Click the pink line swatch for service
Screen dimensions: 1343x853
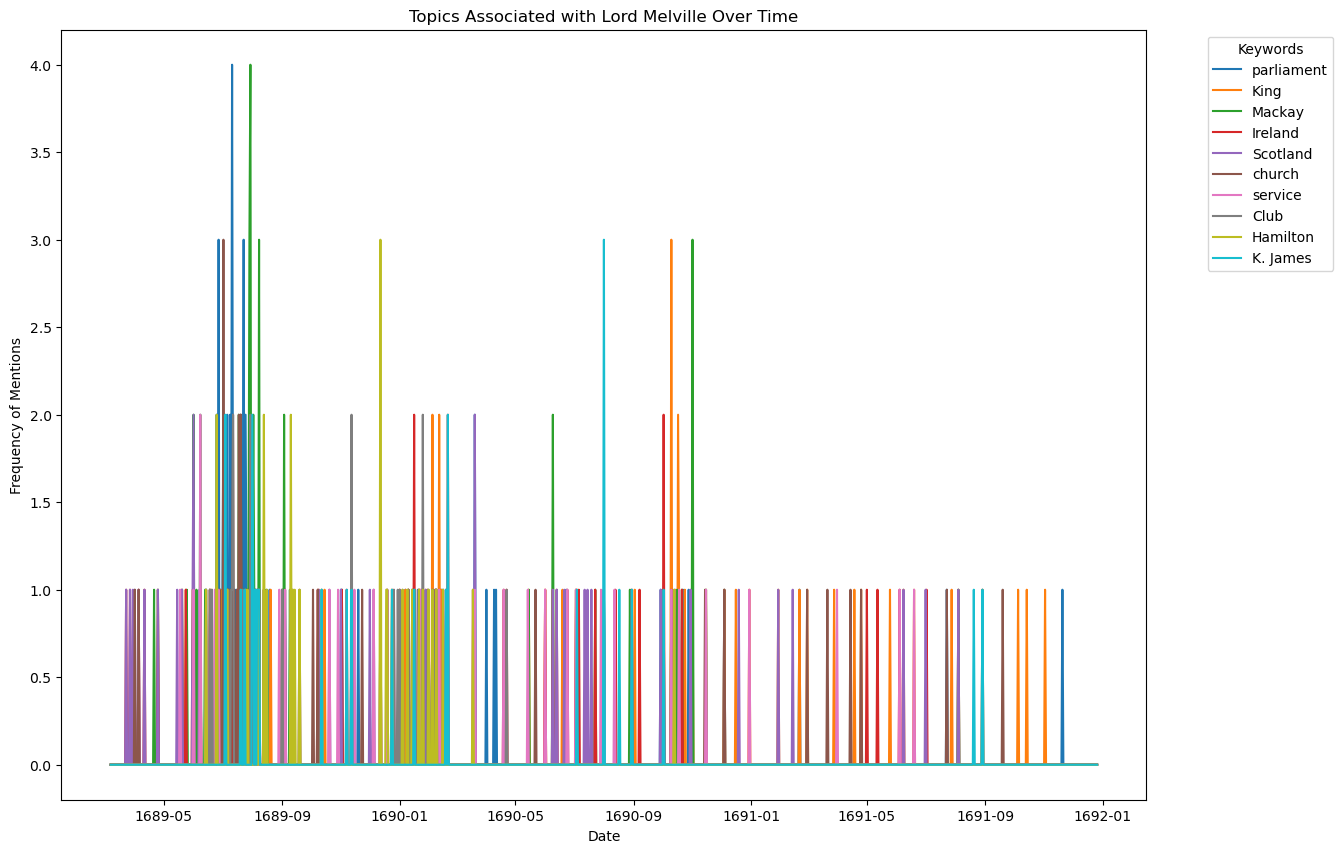(x=1229, y=195)
